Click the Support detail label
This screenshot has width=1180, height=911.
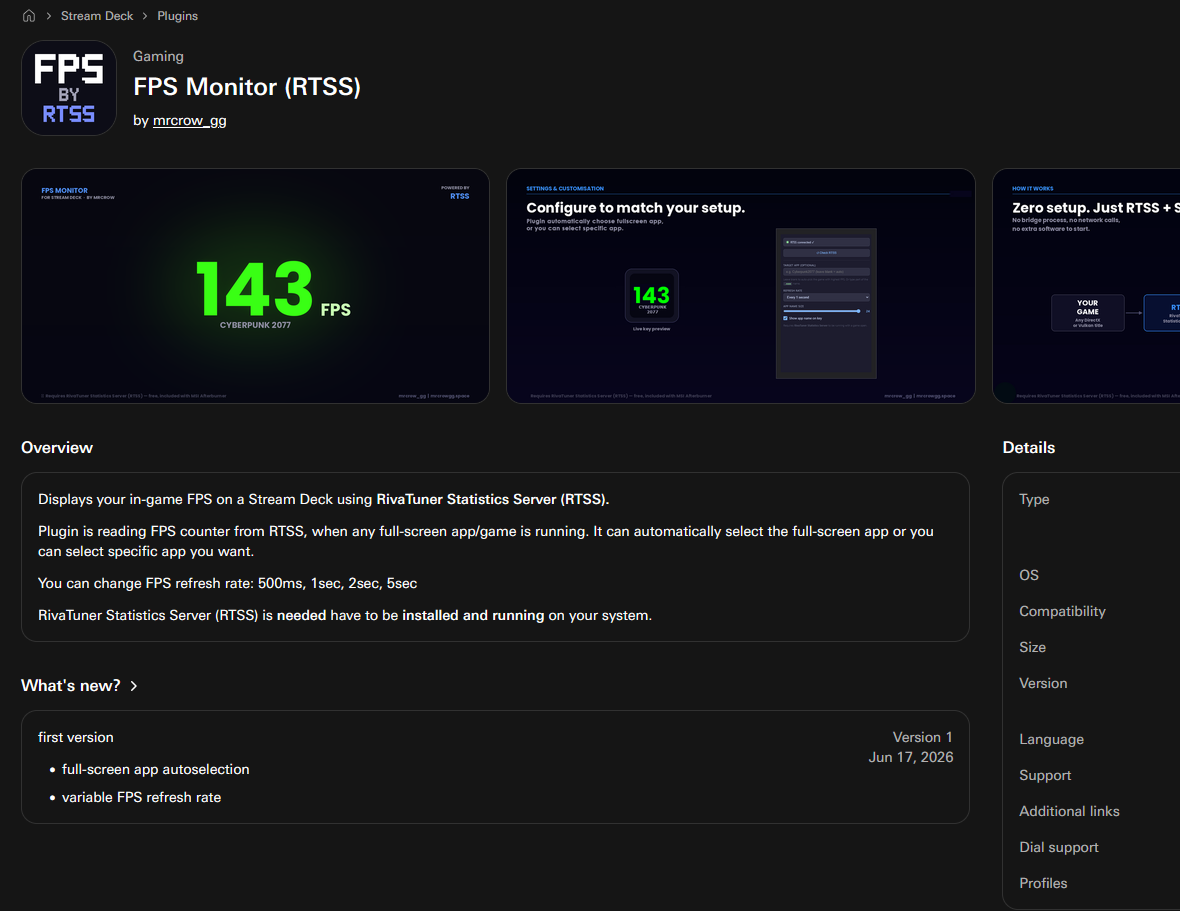(1045, 776)
